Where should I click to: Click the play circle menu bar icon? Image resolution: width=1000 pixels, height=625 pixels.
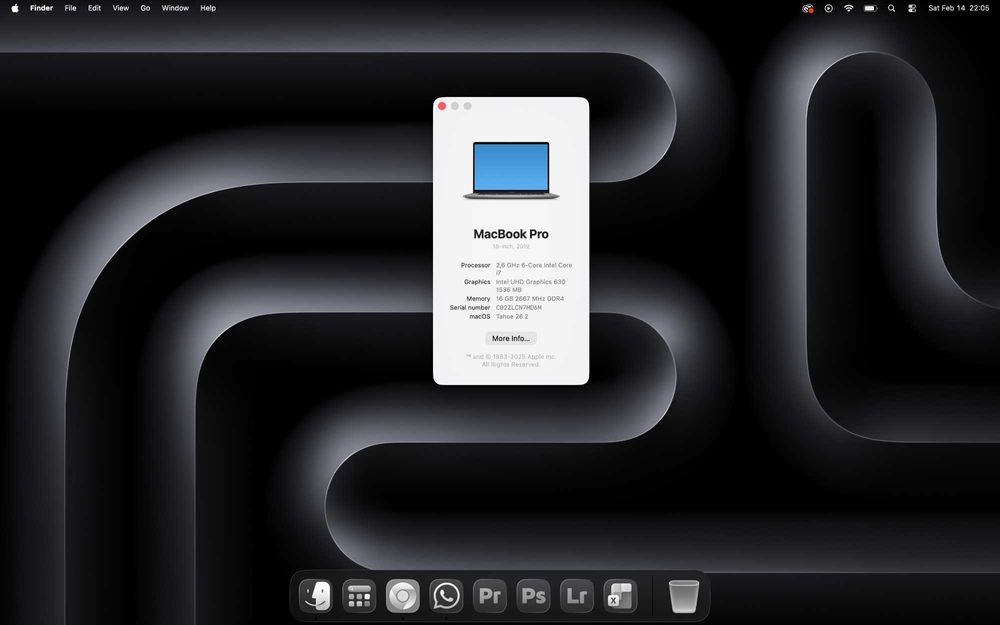(828, 8)
